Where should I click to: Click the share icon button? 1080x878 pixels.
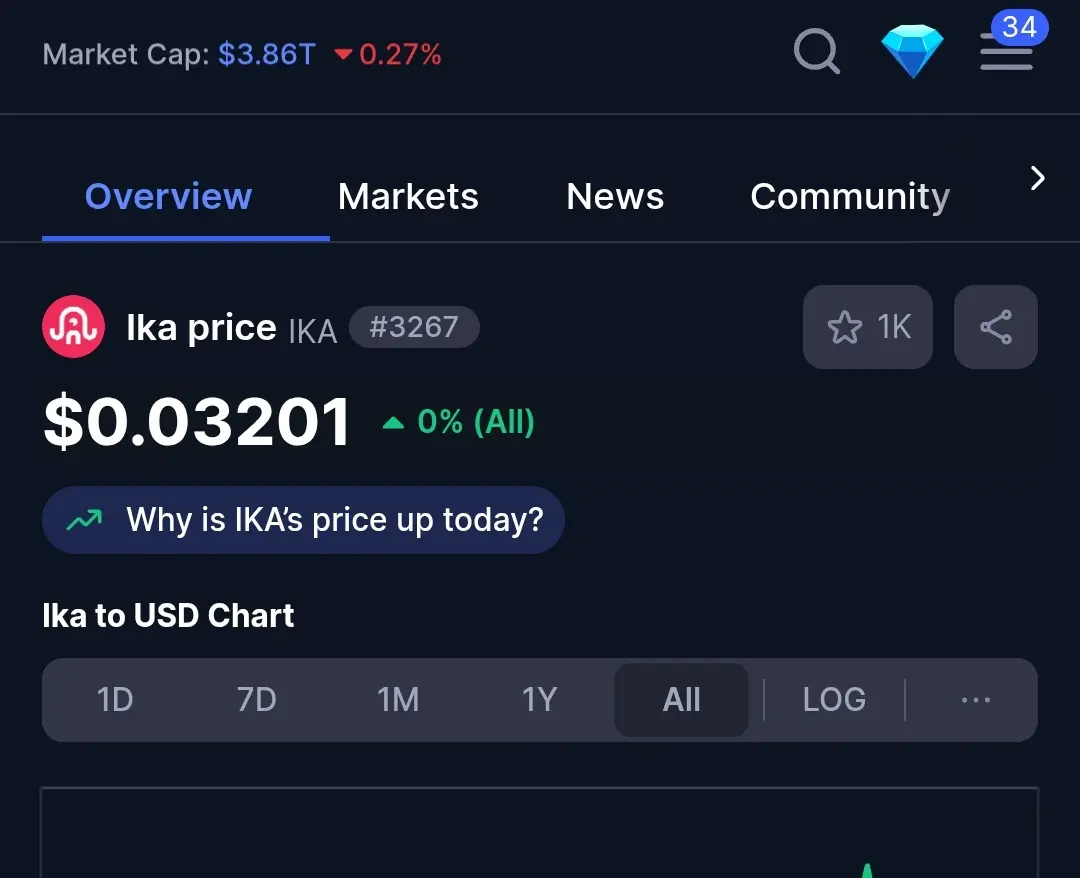pyautogui.click(x=995, y=326)
